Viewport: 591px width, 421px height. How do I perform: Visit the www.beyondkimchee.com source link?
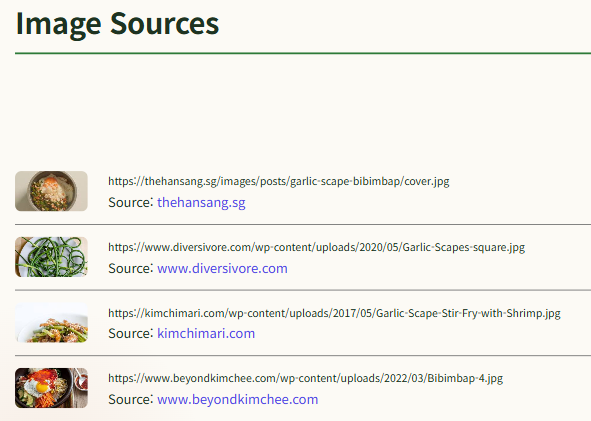click(x=237, y=400)
